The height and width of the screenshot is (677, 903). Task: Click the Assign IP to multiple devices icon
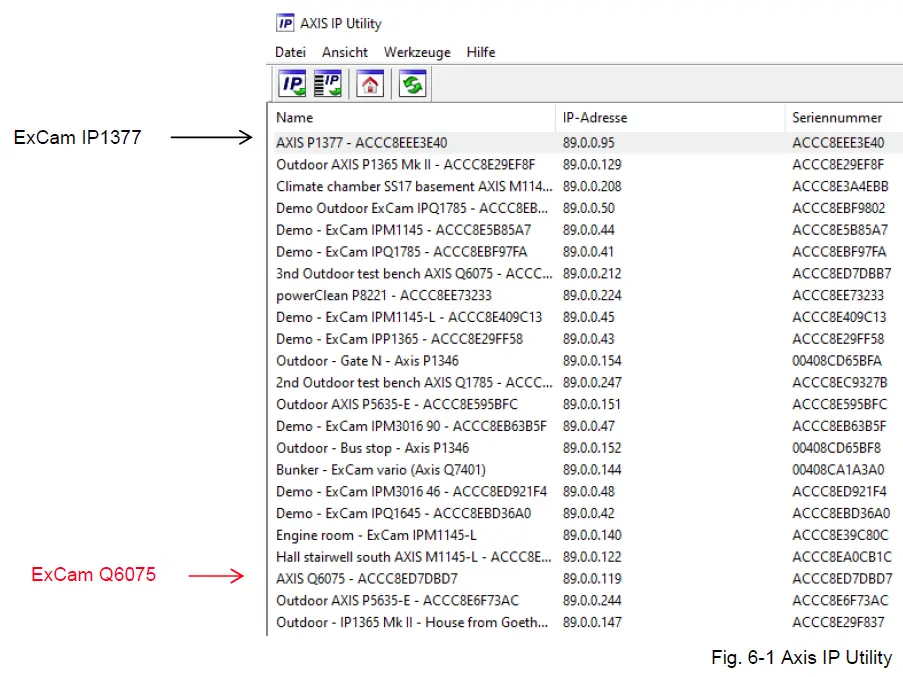click(328, 85)
